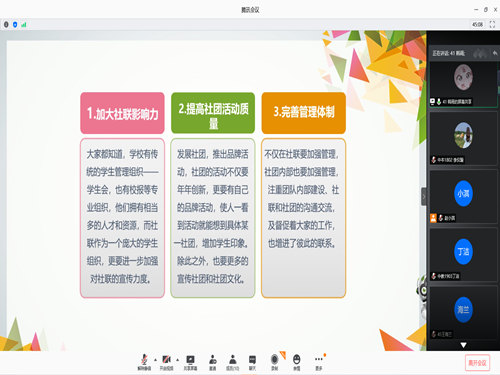Open the emoji reactions icon
This screenshot has width=500, height=375.
[x=296, y=362]
